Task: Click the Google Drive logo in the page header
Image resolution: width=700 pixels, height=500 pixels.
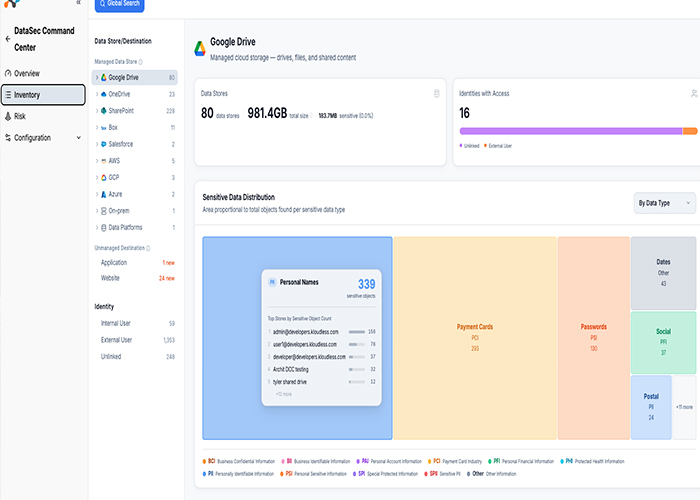Action: [200, 49]
